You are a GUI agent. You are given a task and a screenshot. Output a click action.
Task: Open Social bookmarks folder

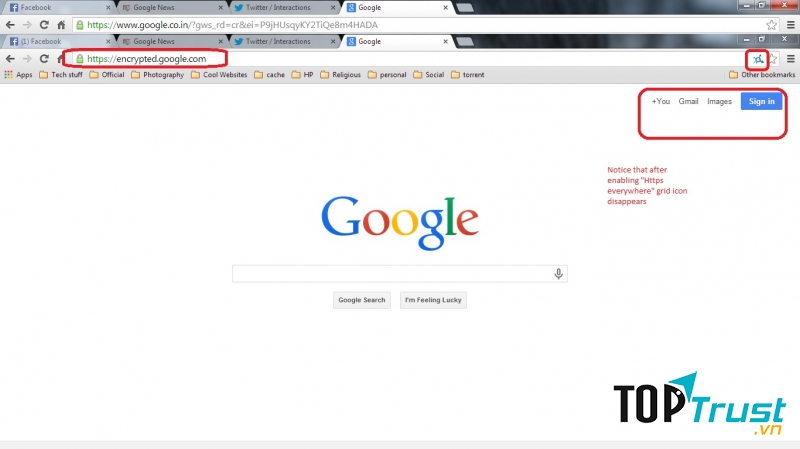pos(429,74)
